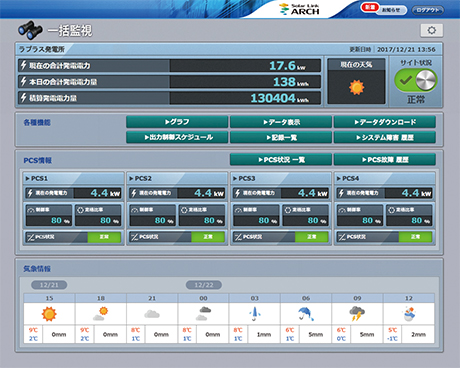Image resolution: width=460 pixels, height=368 pixels.
Task: Click the sun icon under 現在の天気
Action: (x=356, y=88)
